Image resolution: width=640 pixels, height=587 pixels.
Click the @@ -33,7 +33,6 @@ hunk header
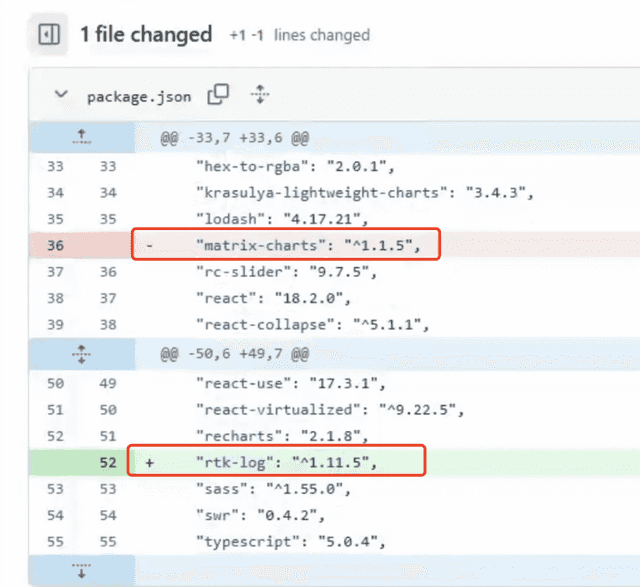(x=235, y=138)
